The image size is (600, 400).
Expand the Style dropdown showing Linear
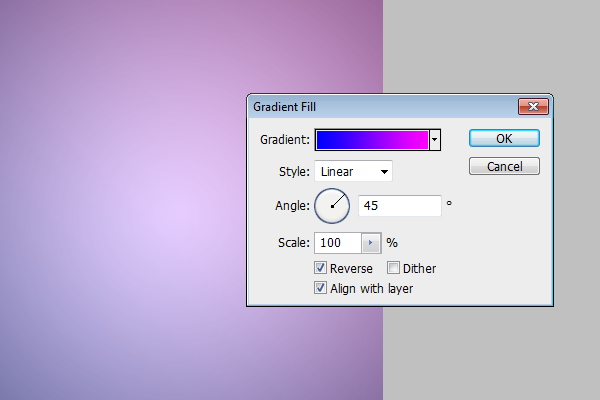[353, 172]
